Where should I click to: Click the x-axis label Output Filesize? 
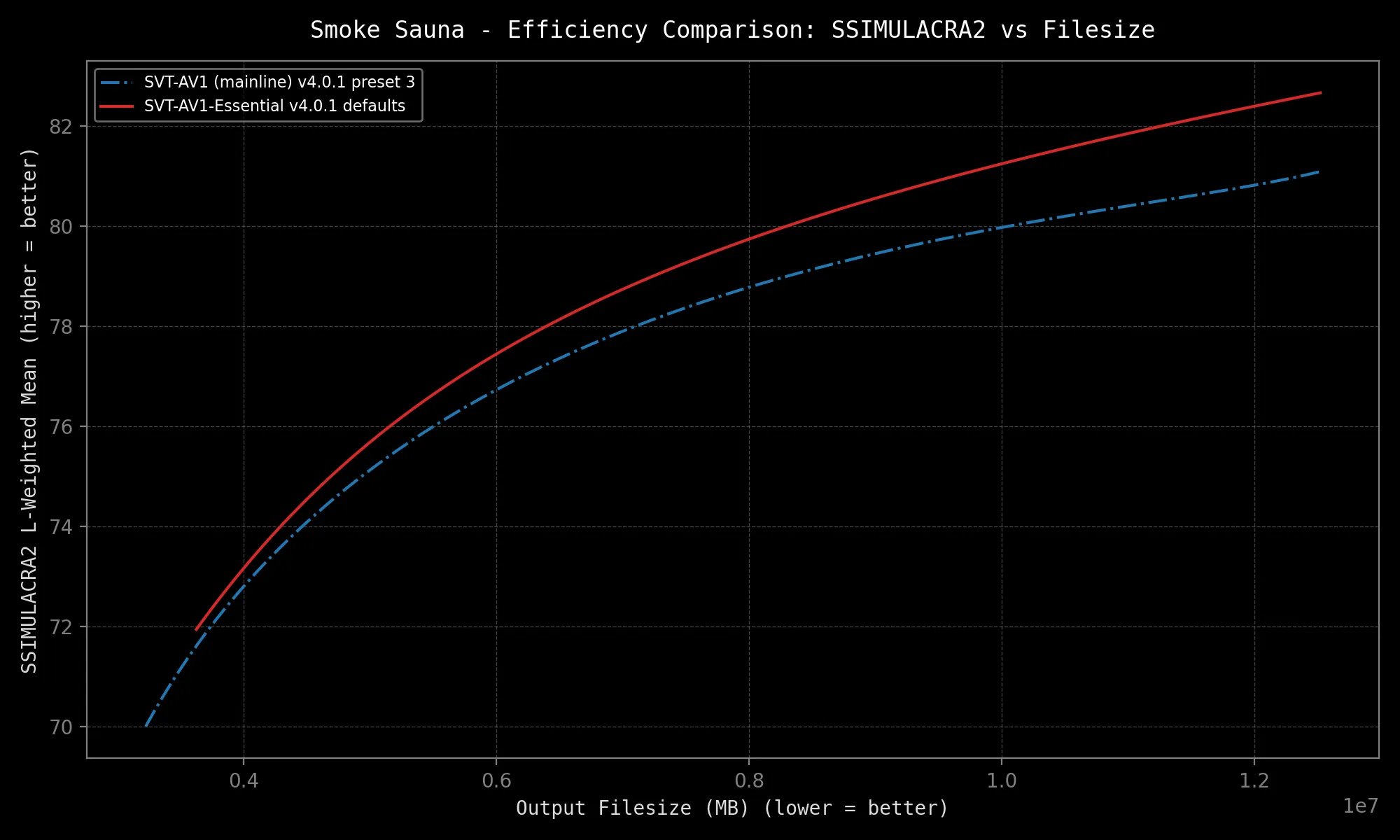coord(732,808)
